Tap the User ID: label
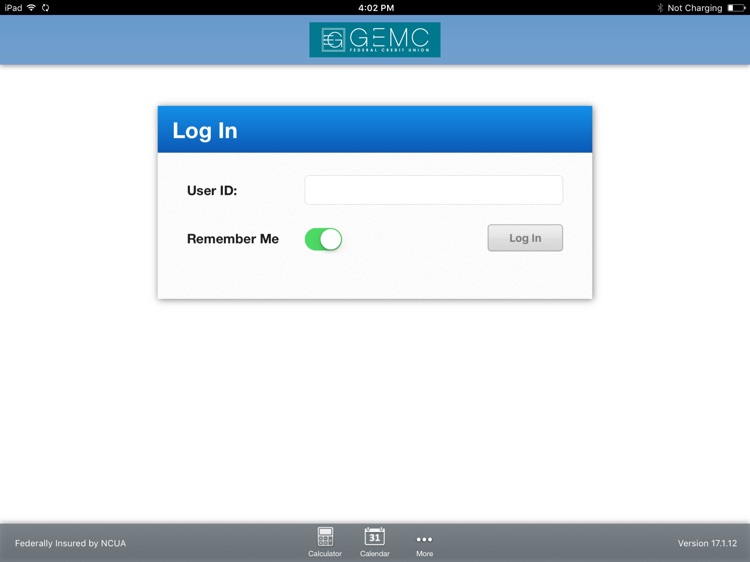Viewport: 750px width, 562px height. tap(212, 190)
